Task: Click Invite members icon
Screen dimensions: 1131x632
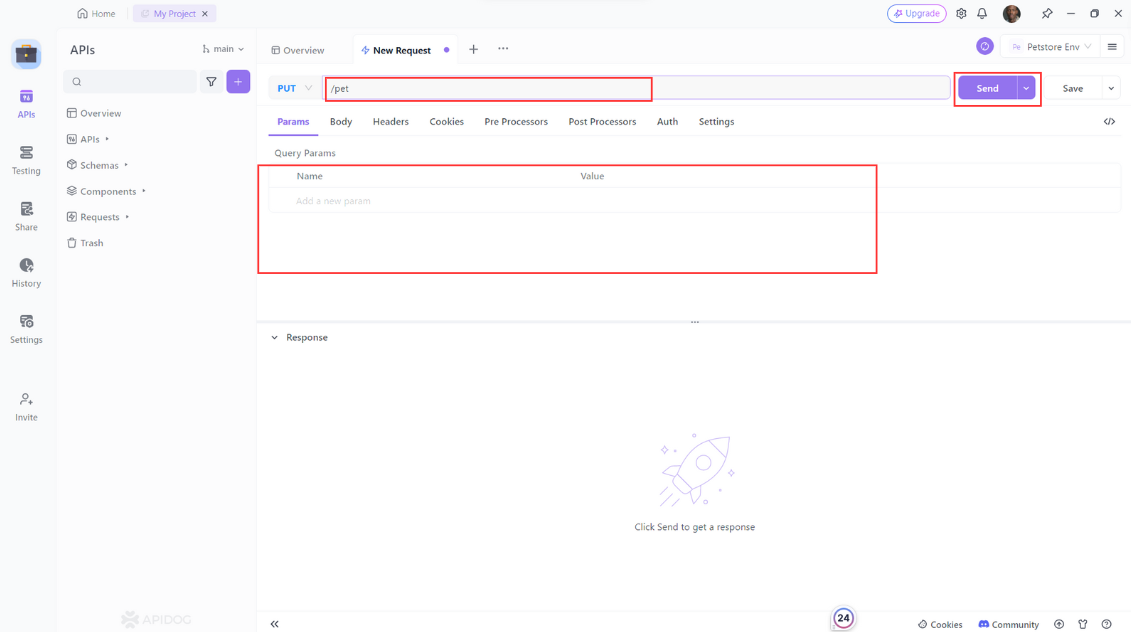Action: tap(26, 407)
